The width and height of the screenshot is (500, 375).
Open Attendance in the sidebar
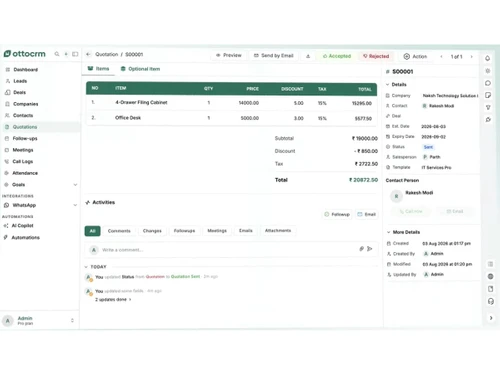tap(25, 173)
